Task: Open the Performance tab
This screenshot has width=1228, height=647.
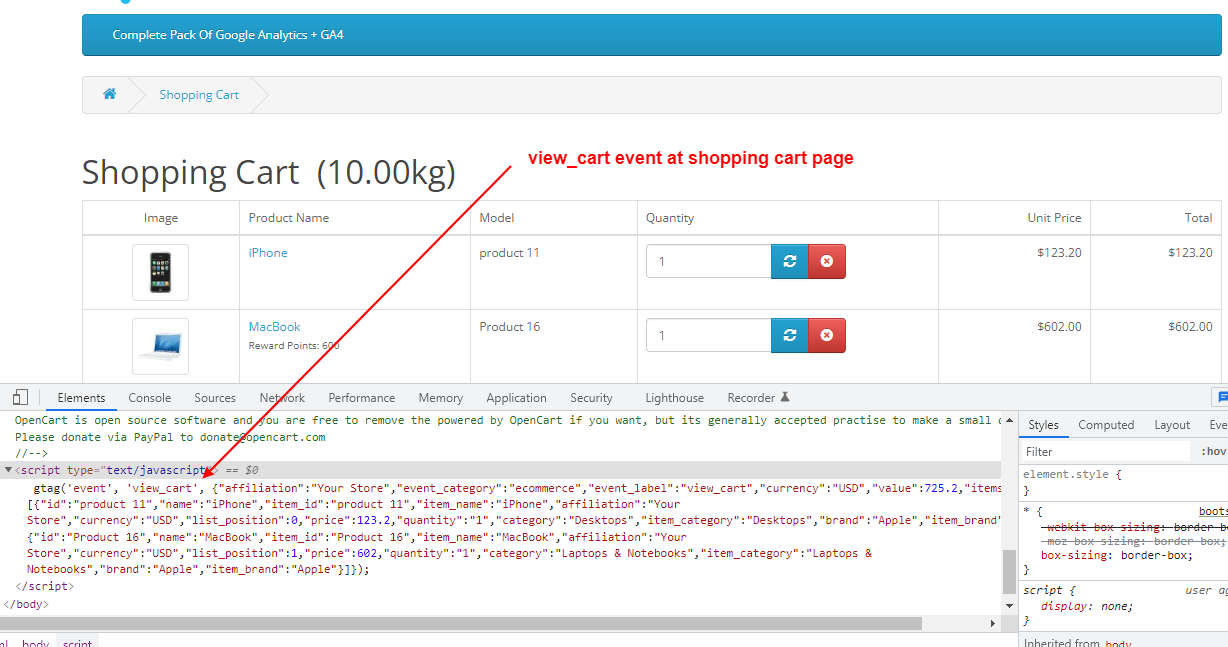Action: coord(362,397)
